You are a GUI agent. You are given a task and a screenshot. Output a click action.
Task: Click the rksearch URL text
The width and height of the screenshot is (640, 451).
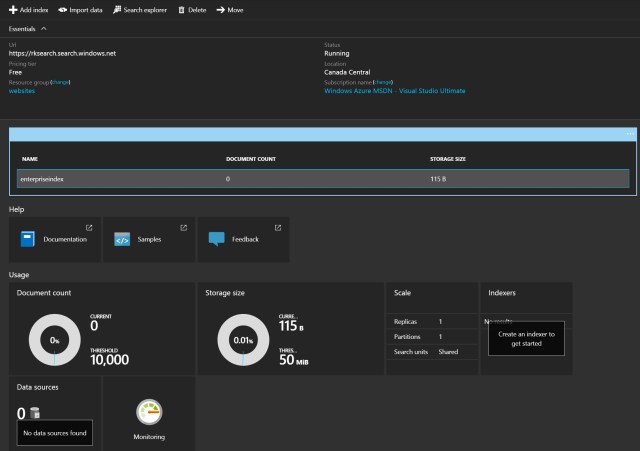click(x=62, y=53)
